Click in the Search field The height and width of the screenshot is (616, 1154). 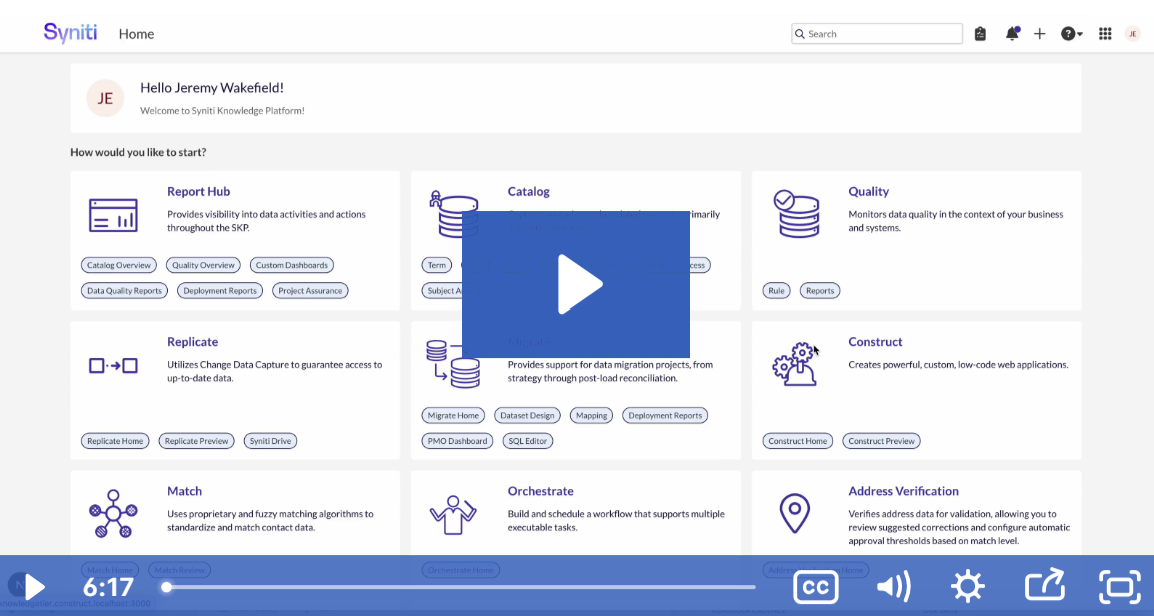[x=877, y=34]
